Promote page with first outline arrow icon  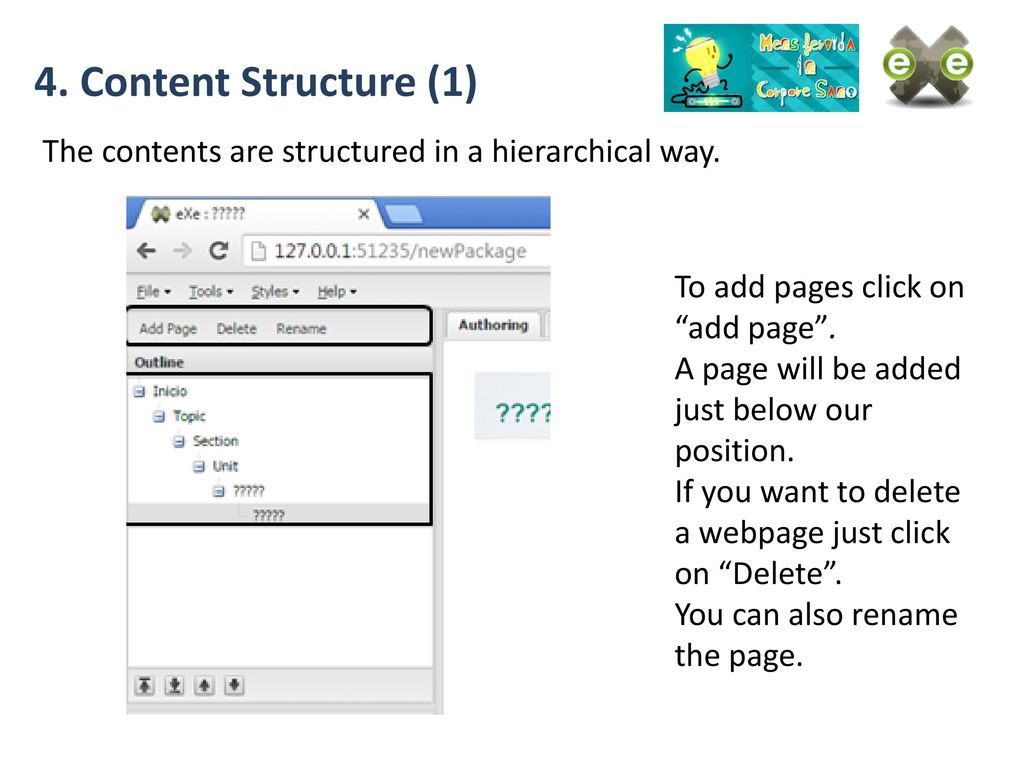pyautogui.click(x=144, y=685)
